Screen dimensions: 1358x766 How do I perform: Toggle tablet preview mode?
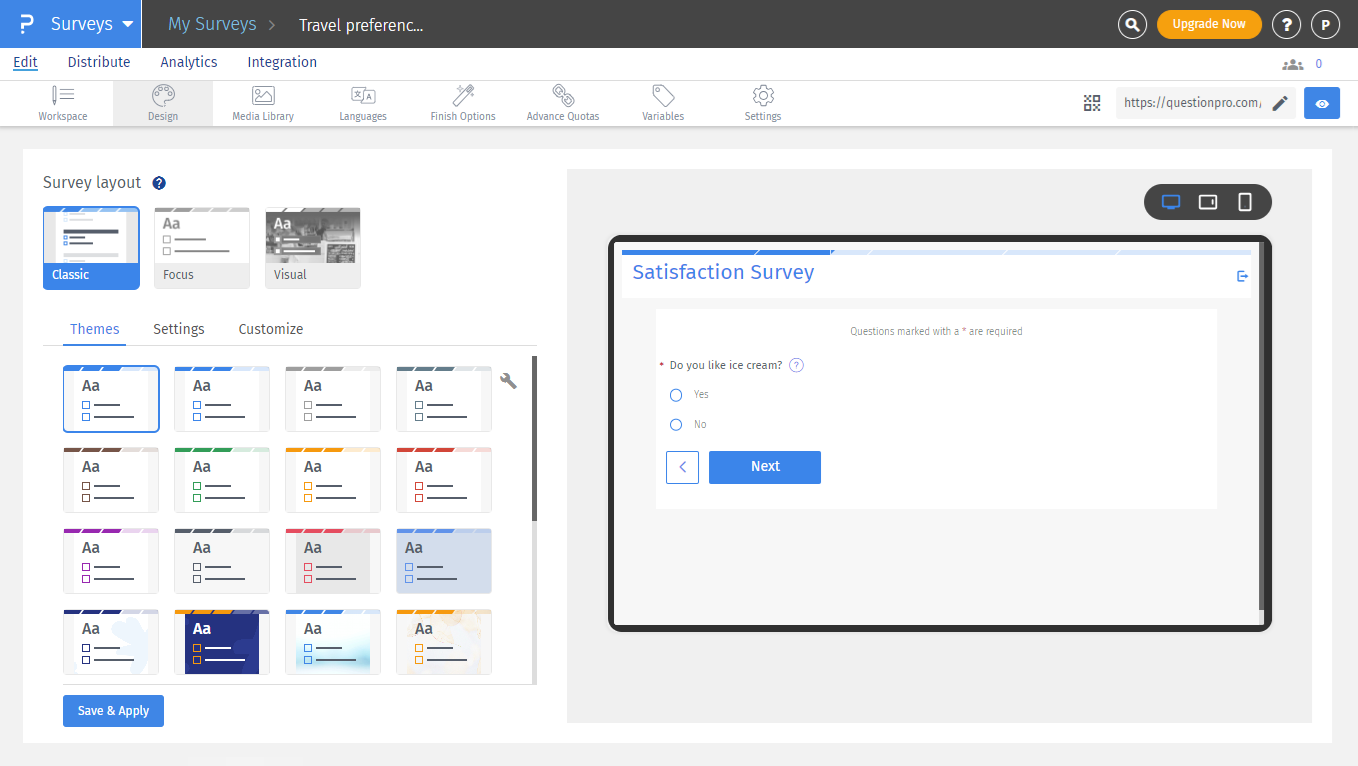(x=1208, y=201)
